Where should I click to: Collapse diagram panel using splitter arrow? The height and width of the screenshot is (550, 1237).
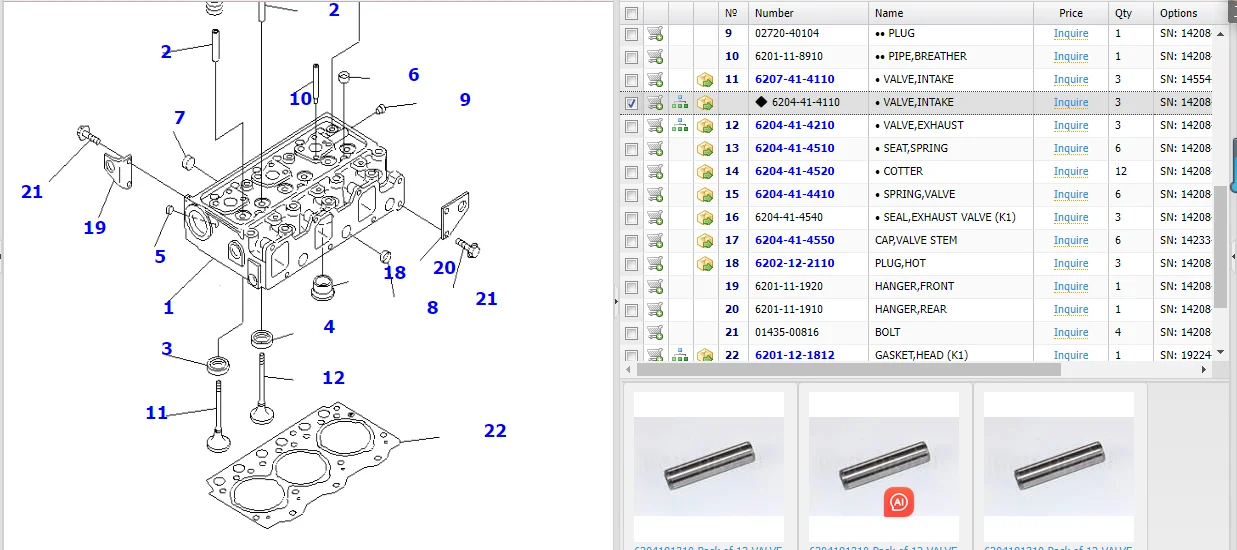tap(616, 299)
